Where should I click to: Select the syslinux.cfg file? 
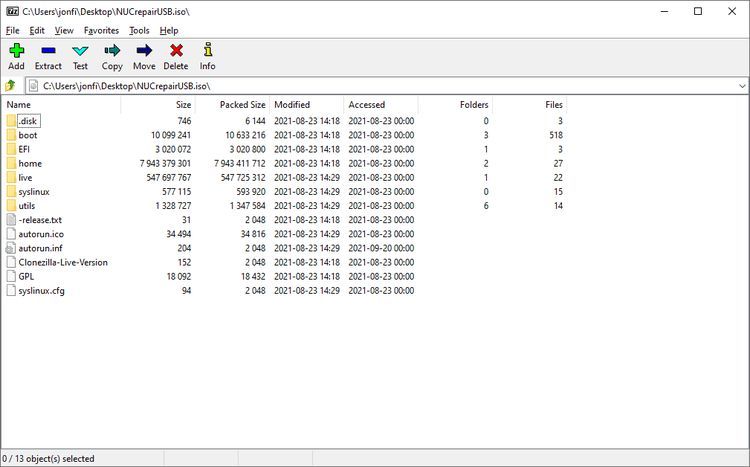(x=41, y=291)
